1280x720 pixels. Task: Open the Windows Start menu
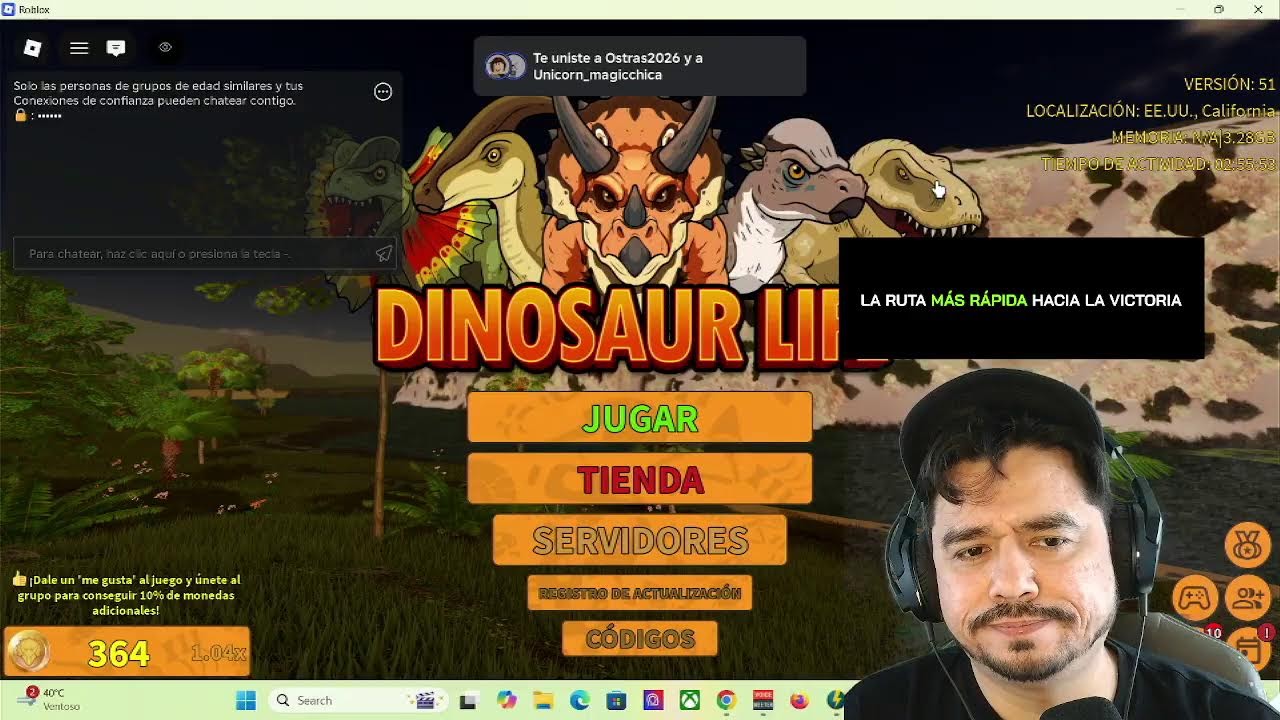(x=245, y=700)
